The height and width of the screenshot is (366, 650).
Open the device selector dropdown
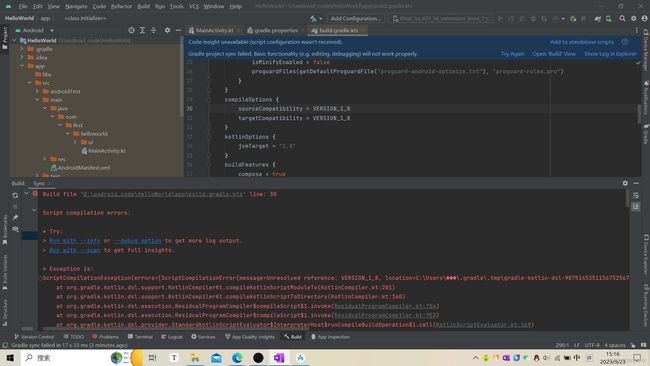pyautogui.click(x=441, y=19)
